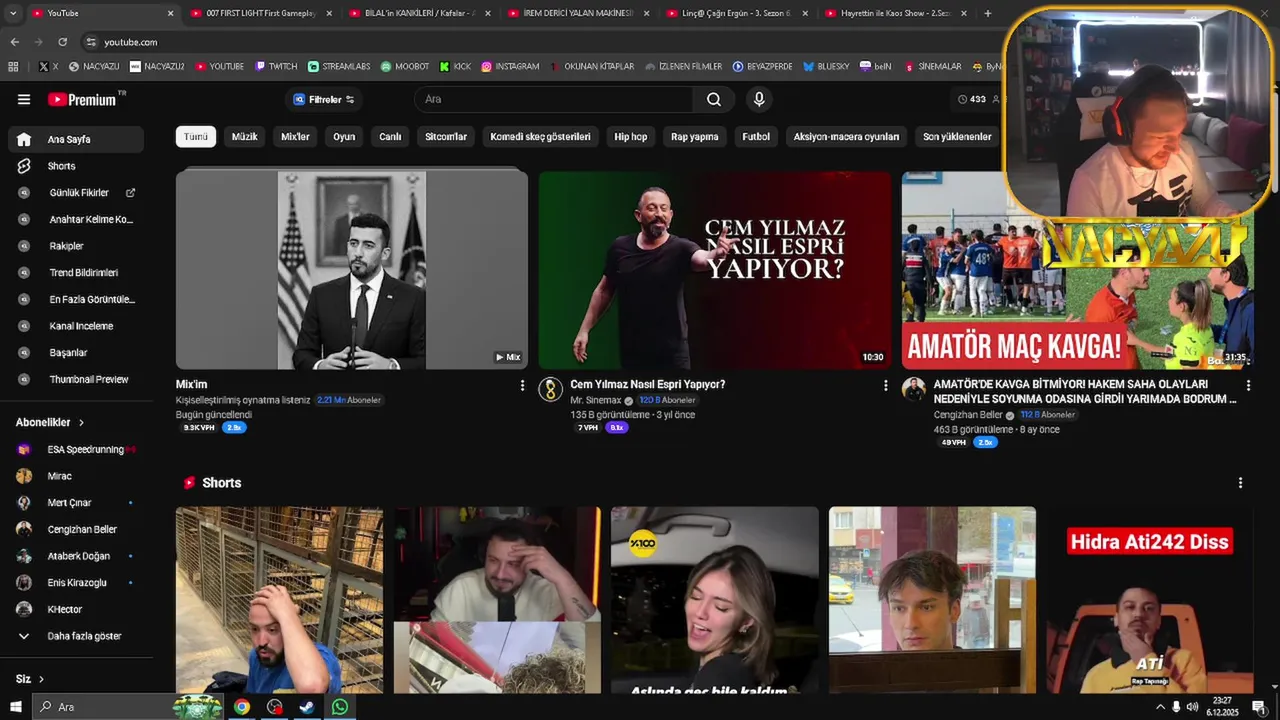Open more options for Mix'im video
This screenshot has height=720, width=1280.
pos(522,385)
